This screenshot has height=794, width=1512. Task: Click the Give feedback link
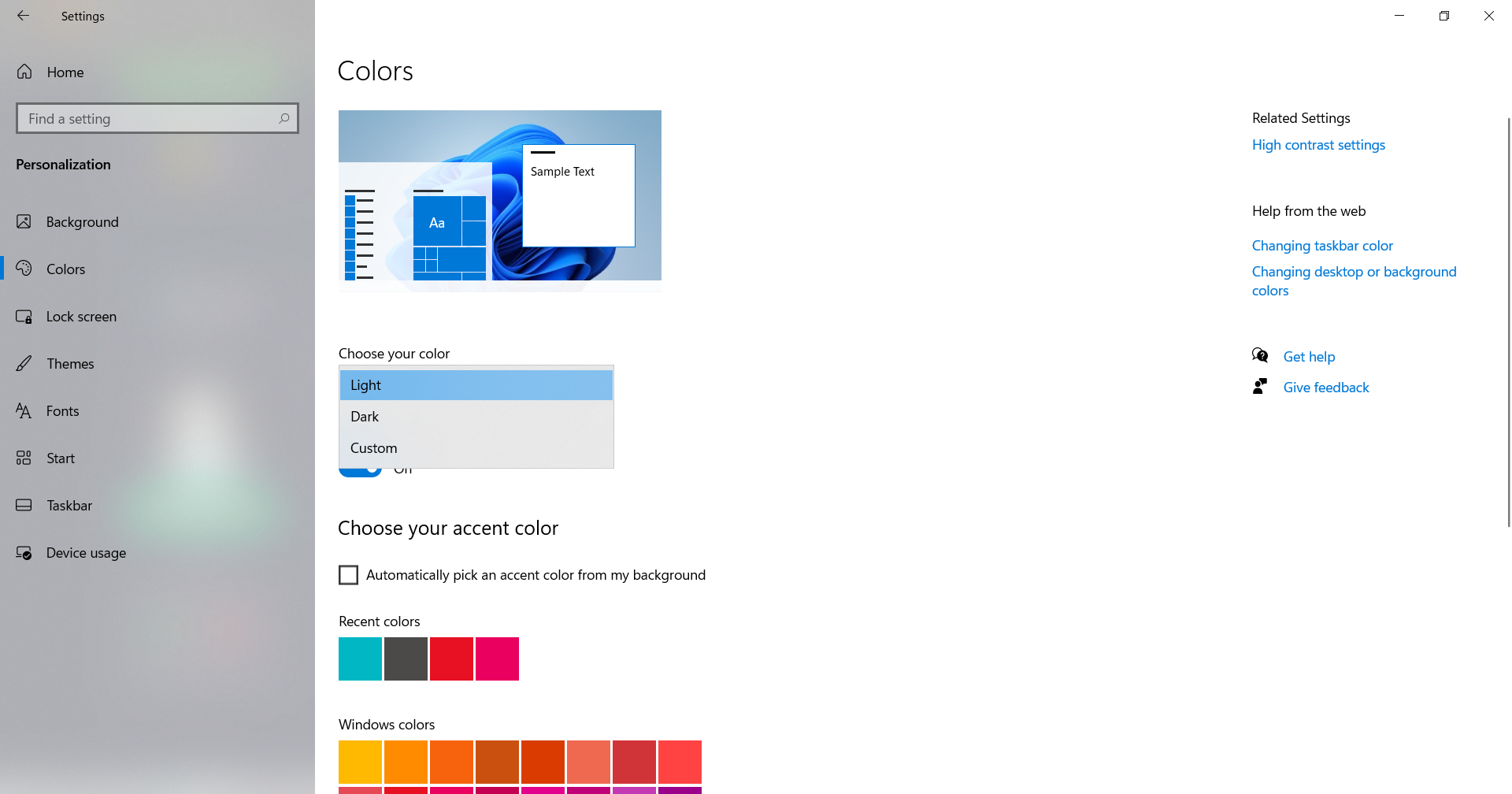pos(1326,388)
